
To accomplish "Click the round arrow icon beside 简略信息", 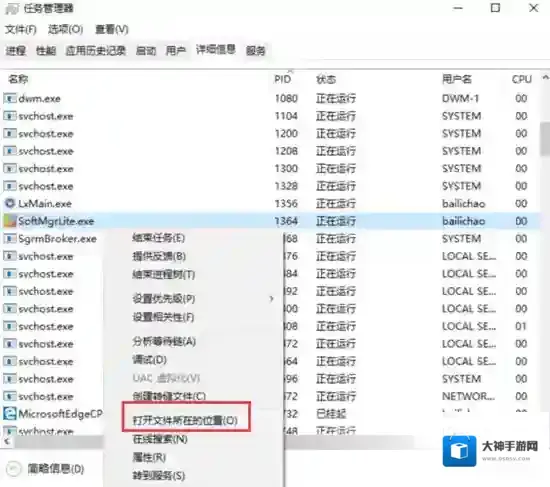I will pyautogui.click(x=14, y=468).
